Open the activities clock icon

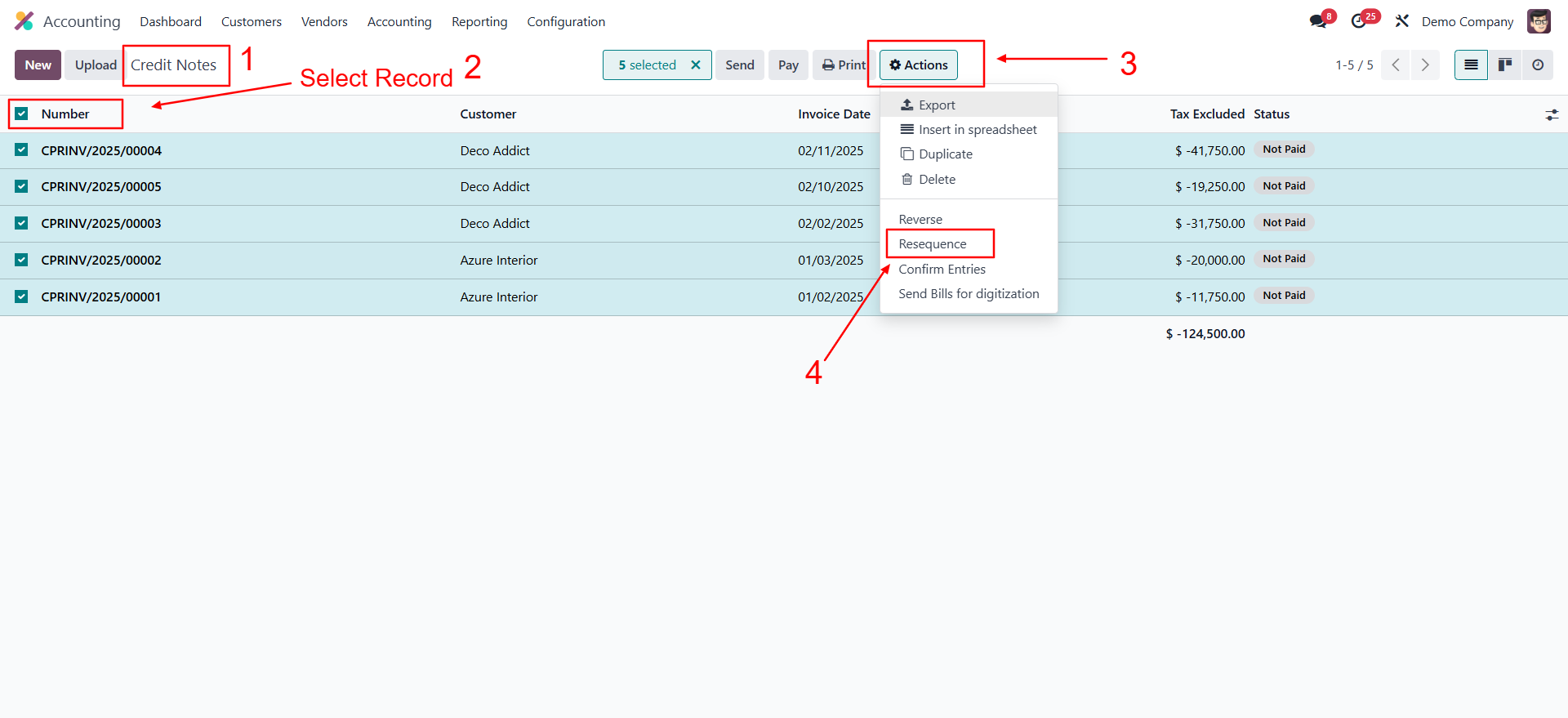(x=1360, y=21)
